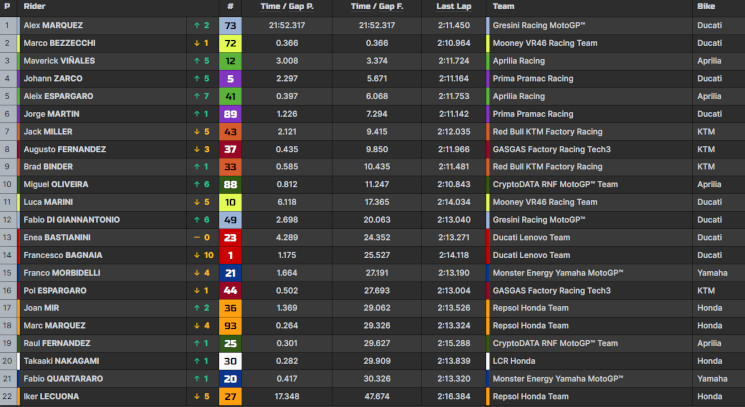
Task: Click the orange number 93 badge
Action: coord(230,326)
